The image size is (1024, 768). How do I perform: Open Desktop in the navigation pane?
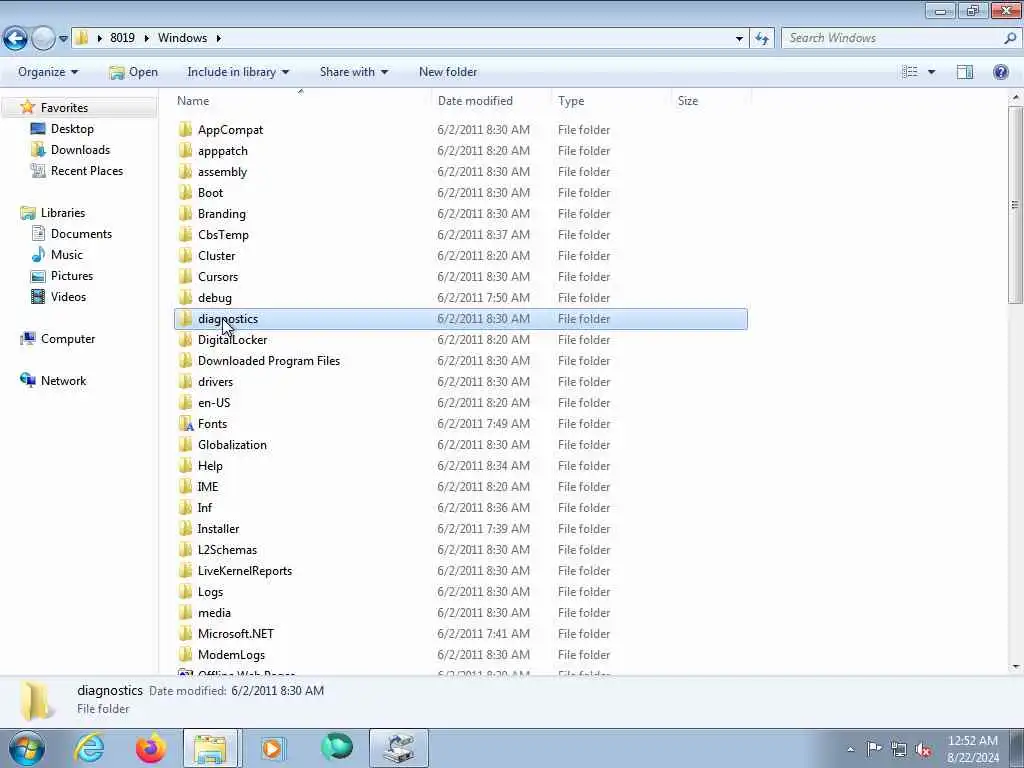pos(72,129)
